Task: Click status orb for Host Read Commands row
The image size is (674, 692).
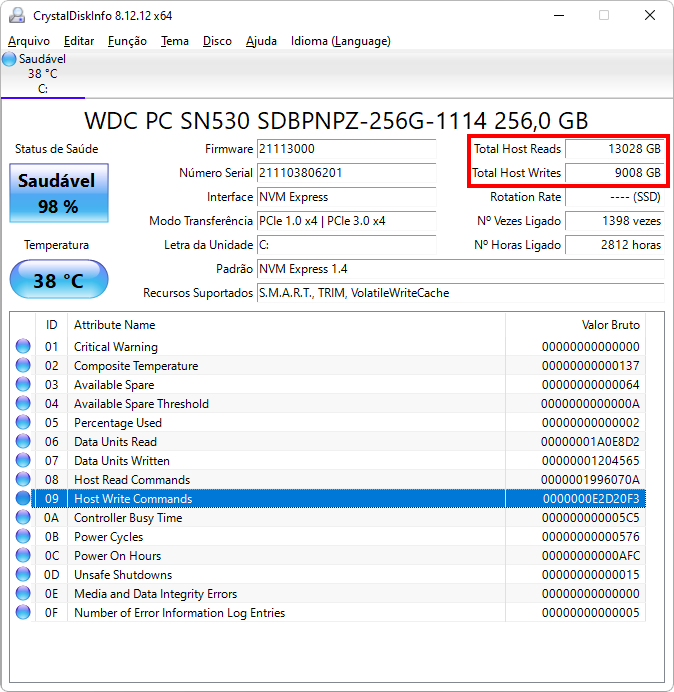Action: pyautogui.click(x=23, y=479)
